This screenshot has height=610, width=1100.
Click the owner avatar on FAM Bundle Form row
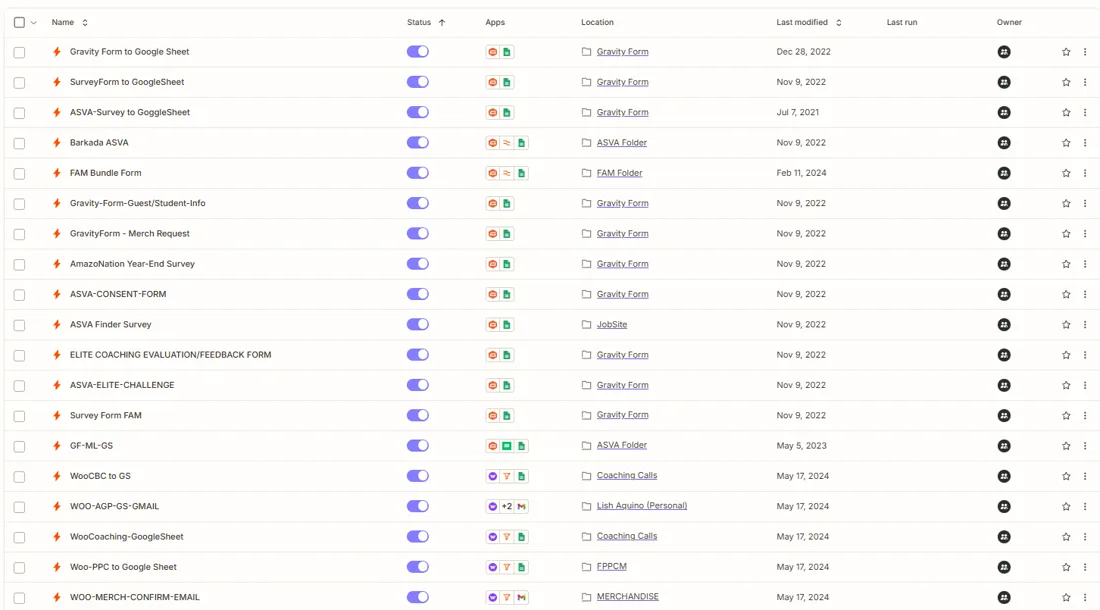[1004, 173]
